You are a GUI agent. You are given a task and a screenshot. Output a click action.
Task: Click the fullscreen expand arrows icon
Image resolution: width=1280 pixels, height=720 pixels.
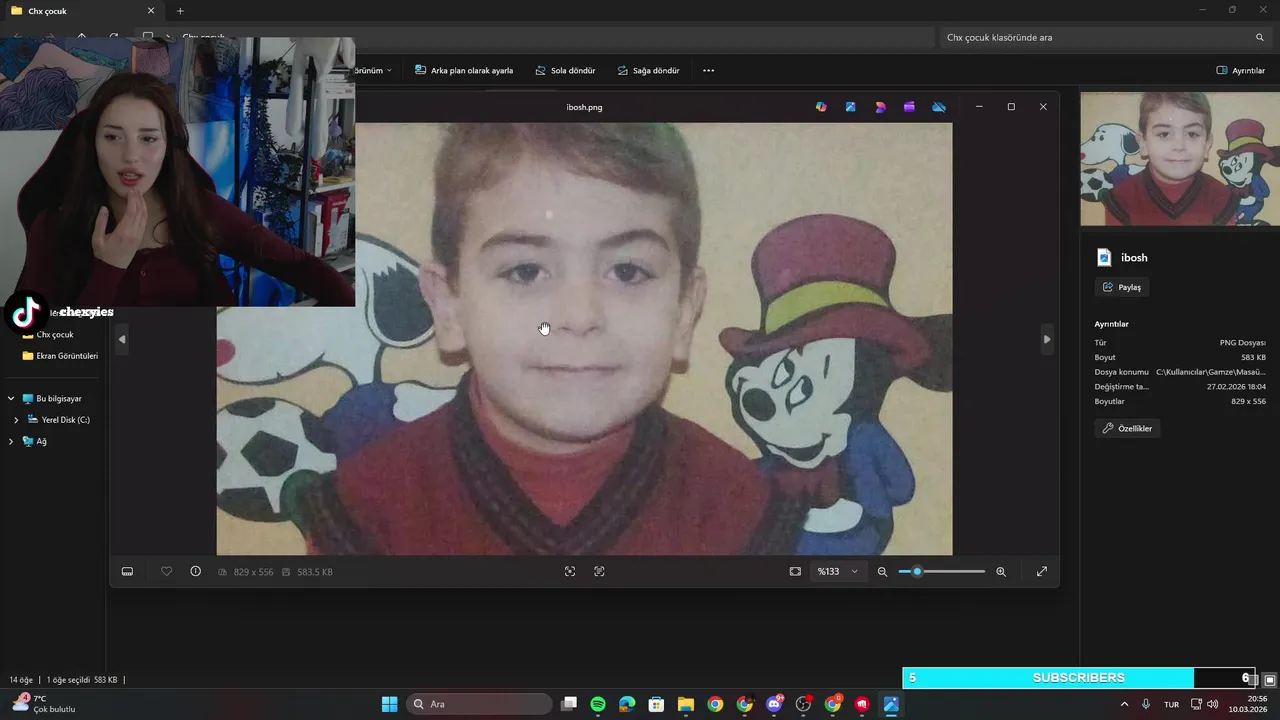point(1042,571)
